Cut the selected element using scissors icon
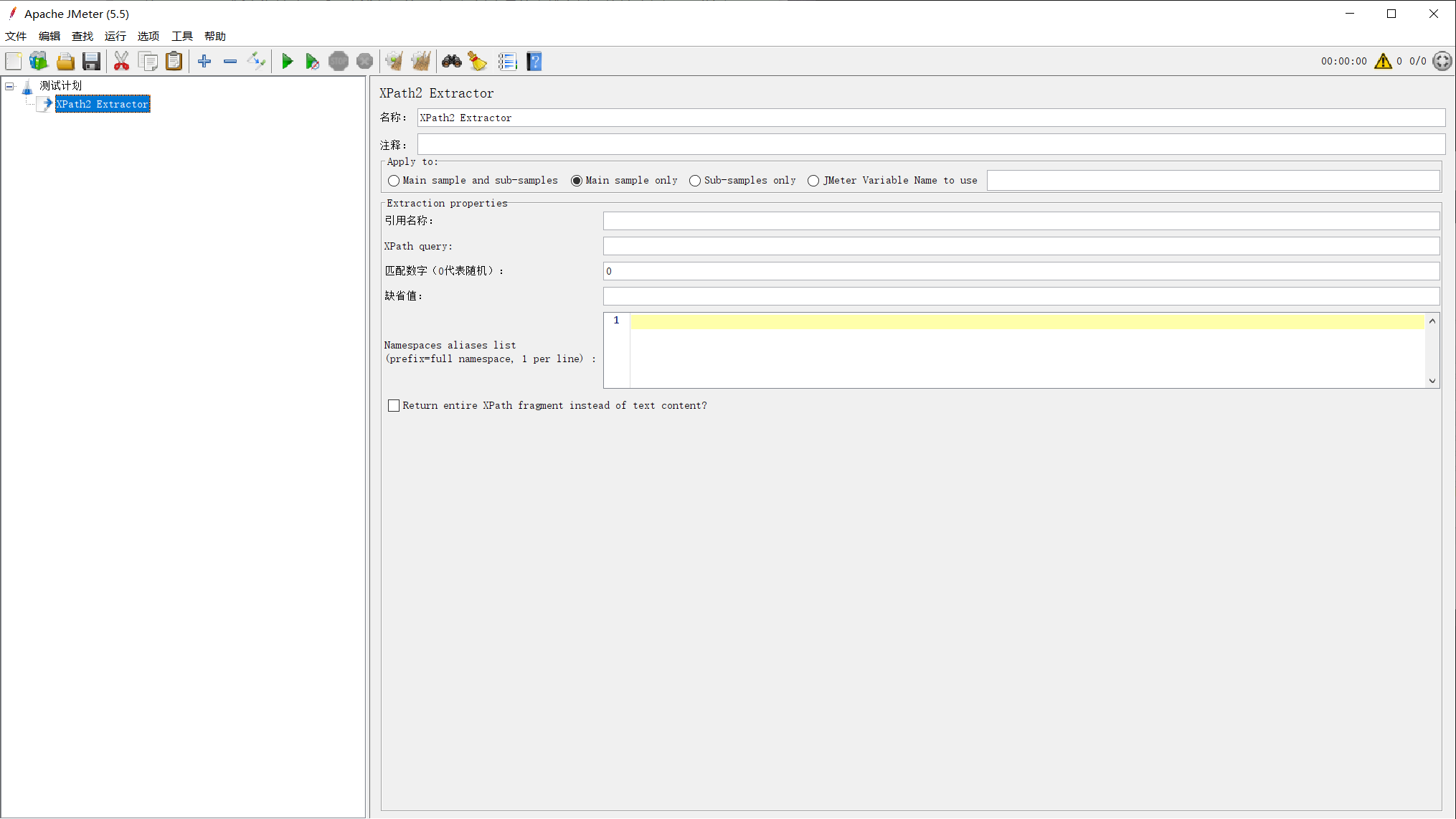1456x819 pixels. pos(121,61)
